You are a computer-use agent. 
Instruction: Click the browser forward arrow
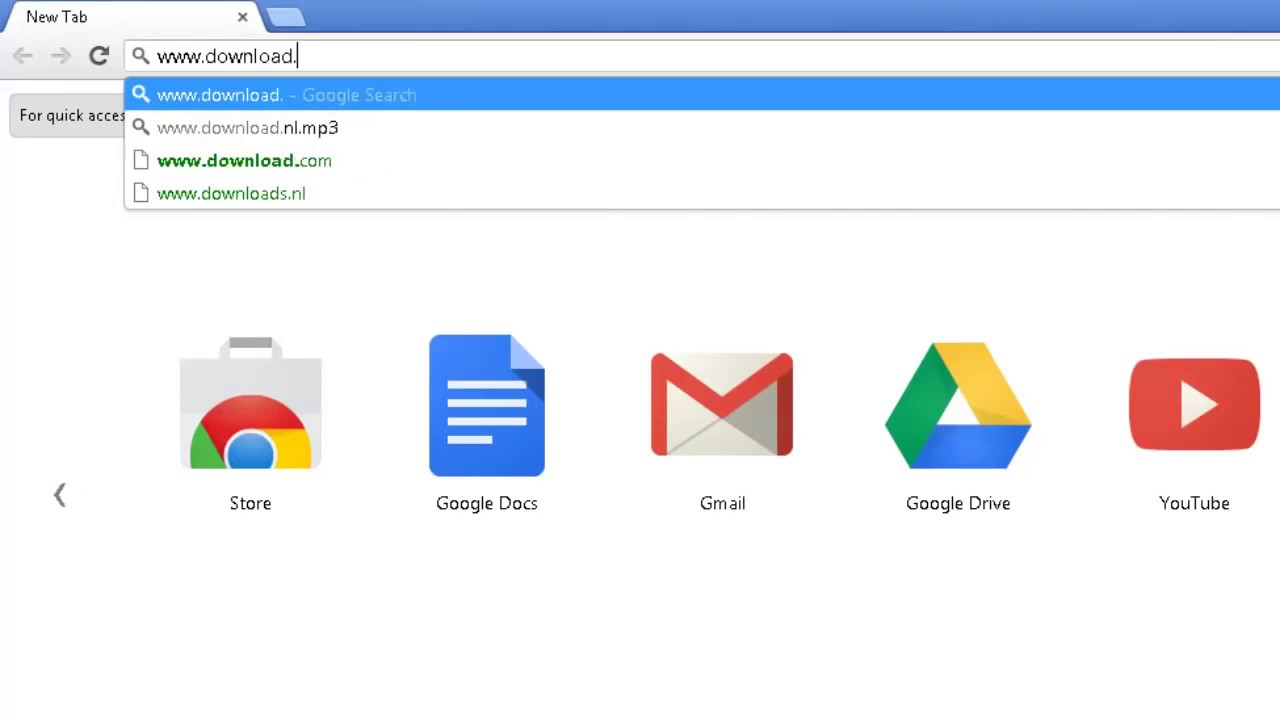click(61, 56)
